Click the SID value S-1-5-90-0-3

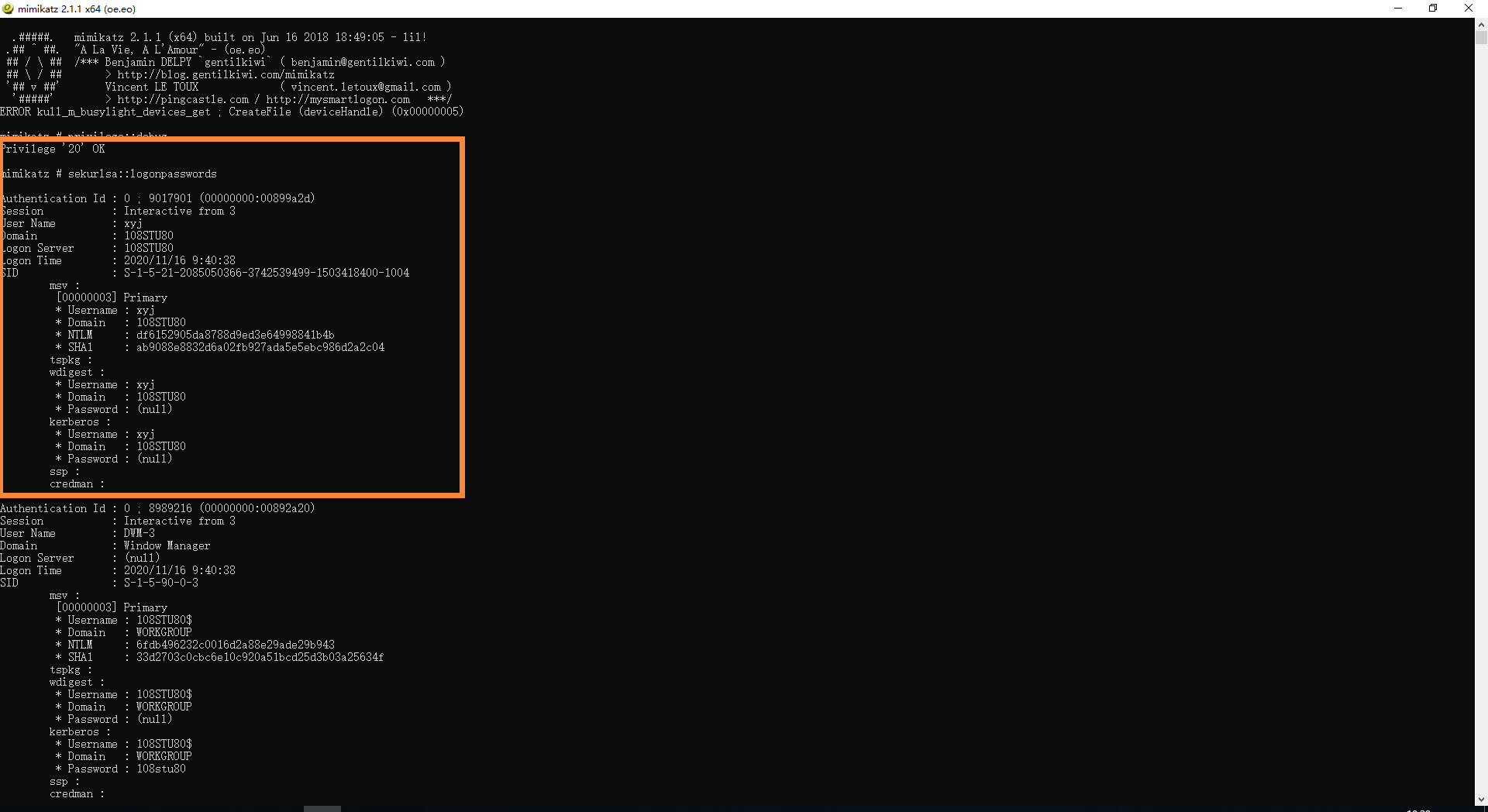161,583
